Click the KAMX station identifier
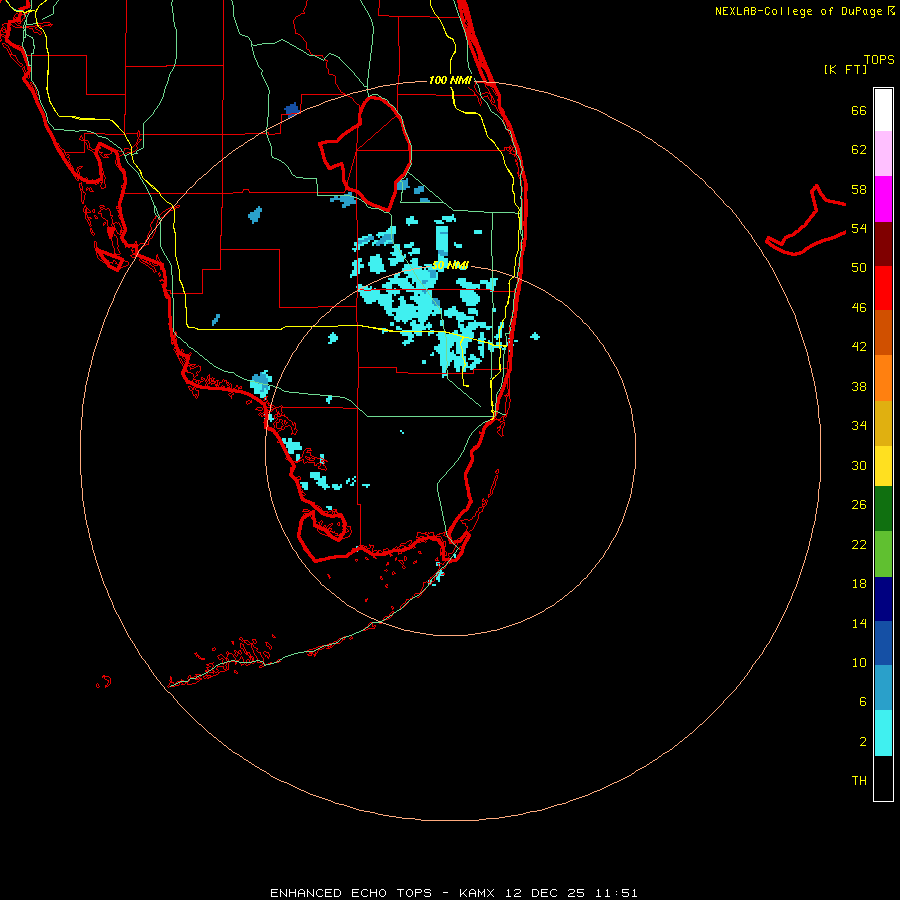900x900 pixels. pyautogui.click(x=479, y=893)
